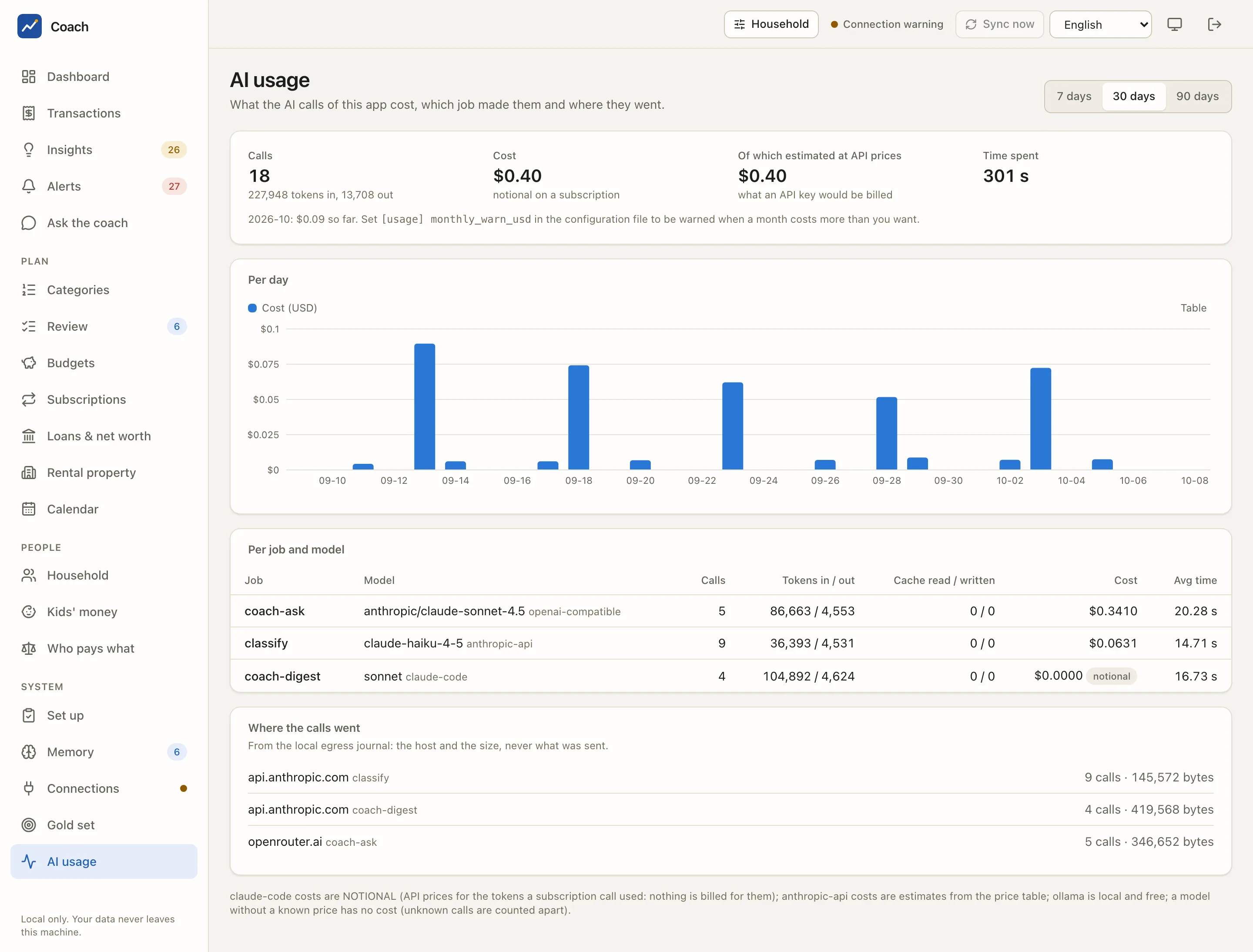Show the per-day chart as Table
Viewport: 1253px width, 952px height.
1193,308
